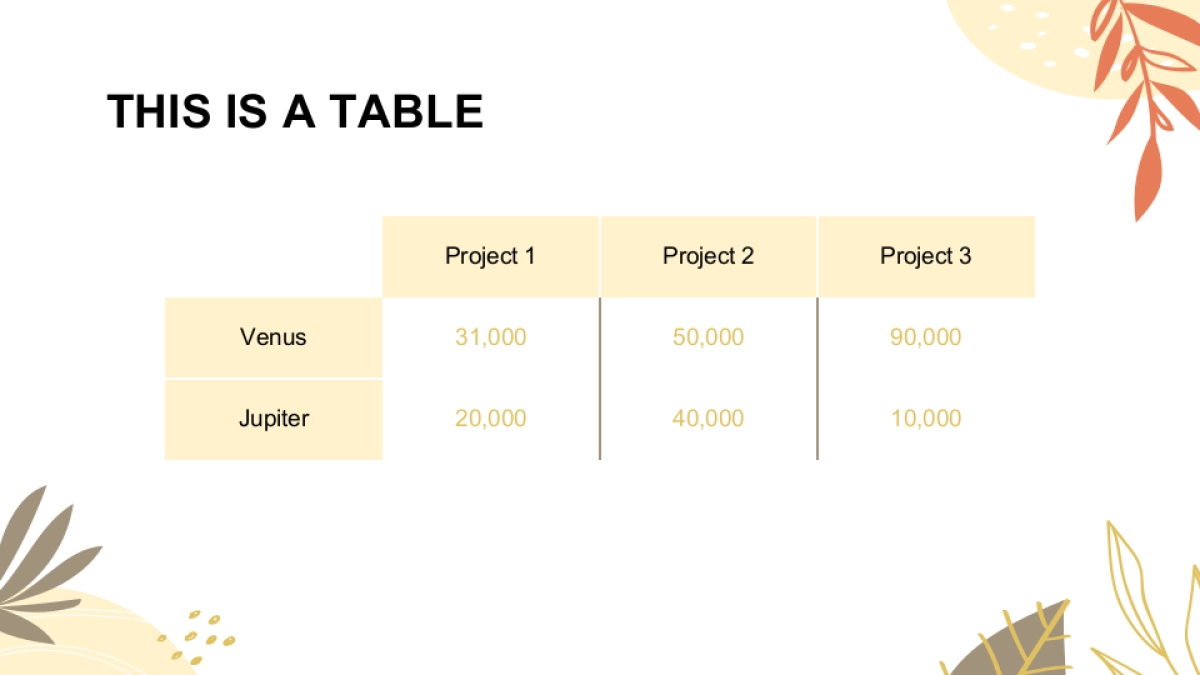Viewport: 1200px width, 675px height.
Task: Select the 20,000 value cell
Action: (x=490, y=418)
